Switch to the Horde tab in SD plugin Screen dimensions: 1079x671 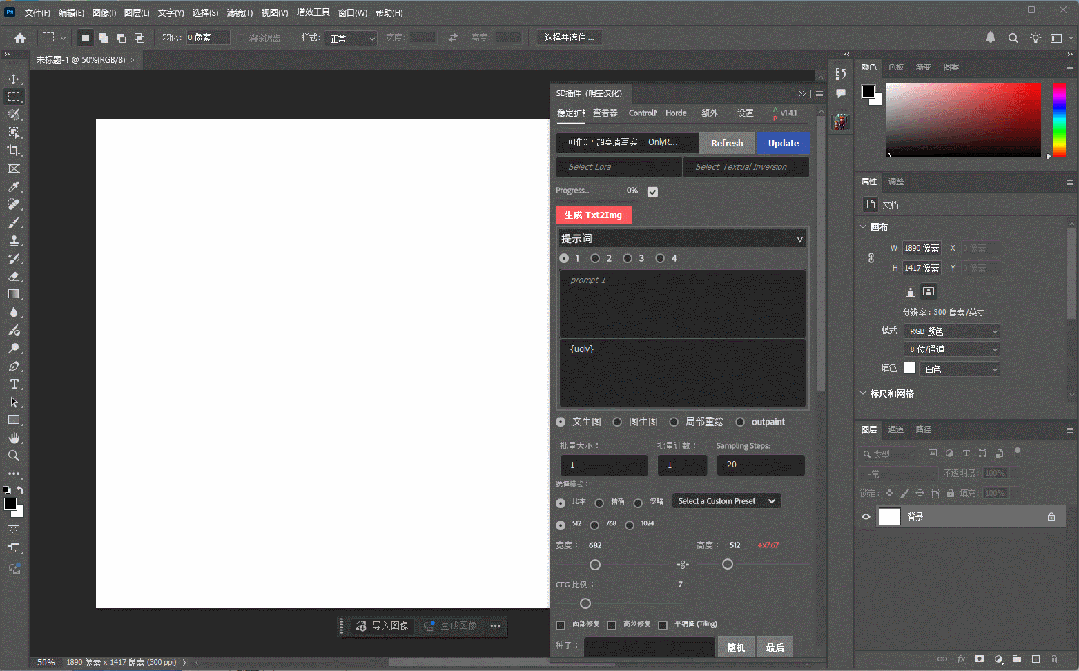[x=676, y=113]
